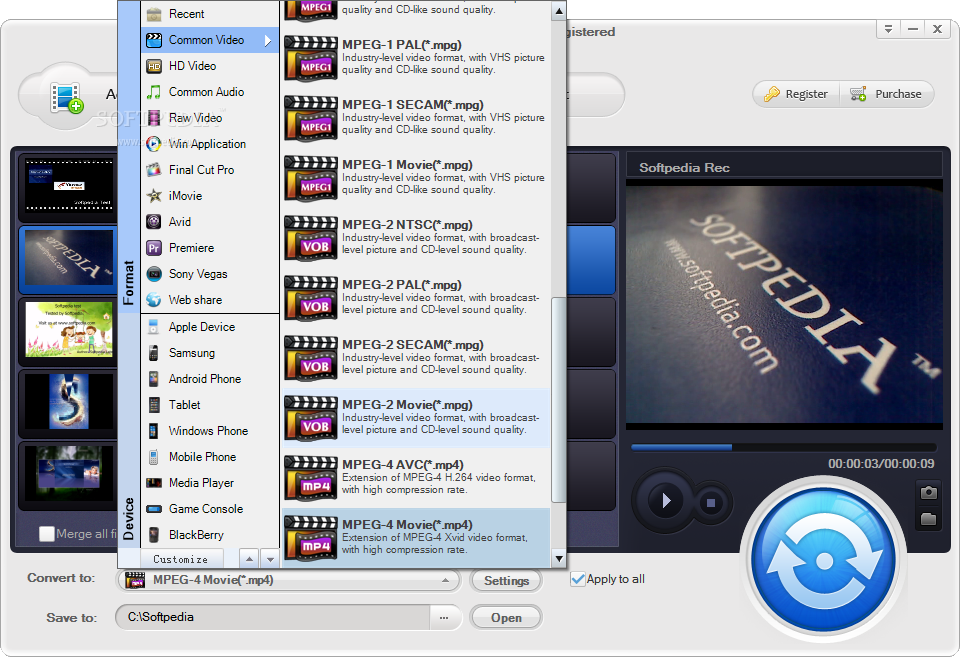Choose the Game Console category
Screen dimensions: 960x657
tap(210, 509)
